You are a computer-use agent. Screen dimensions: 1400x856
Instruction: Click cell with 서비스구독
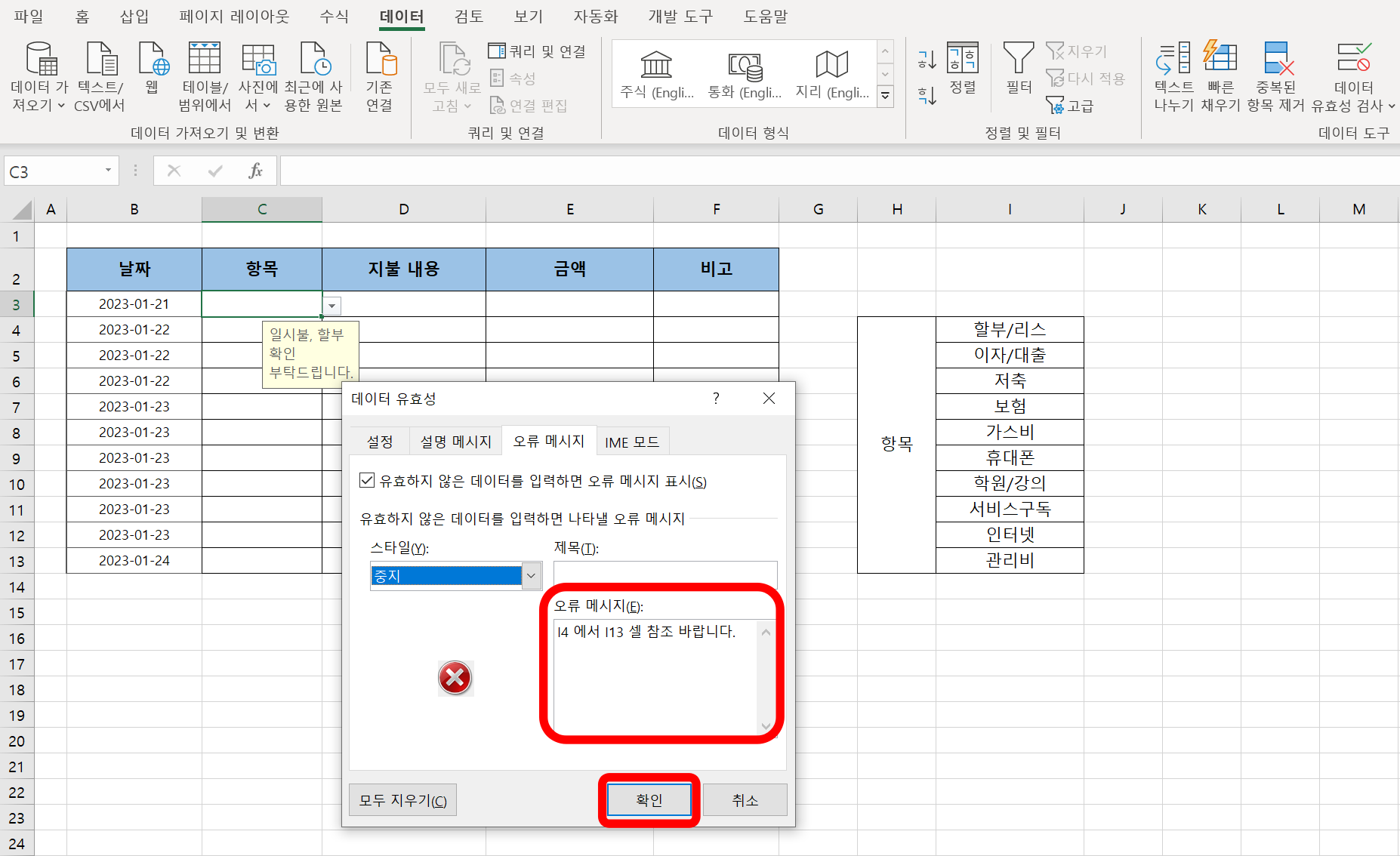tap(1010, 510)
